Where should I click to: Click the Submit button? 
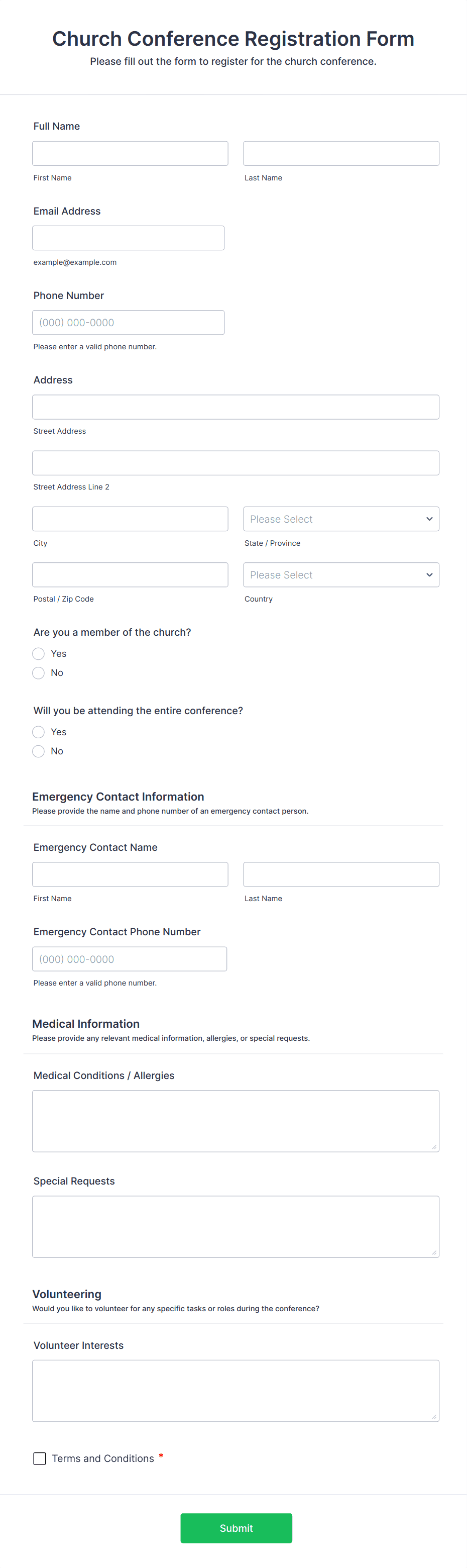point(236,1528)
